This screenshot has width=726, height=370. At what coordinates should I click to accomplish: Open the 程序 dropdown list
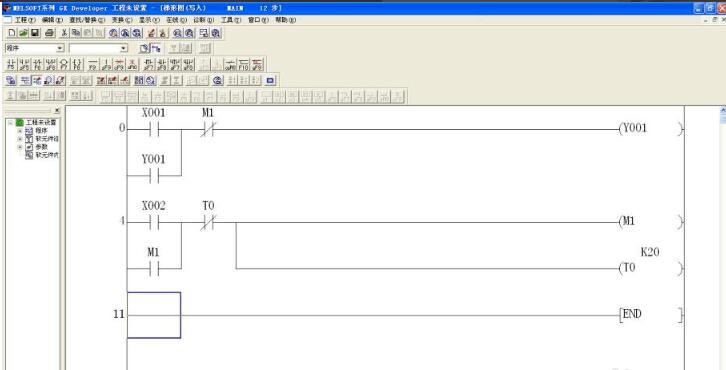(60, 48)
